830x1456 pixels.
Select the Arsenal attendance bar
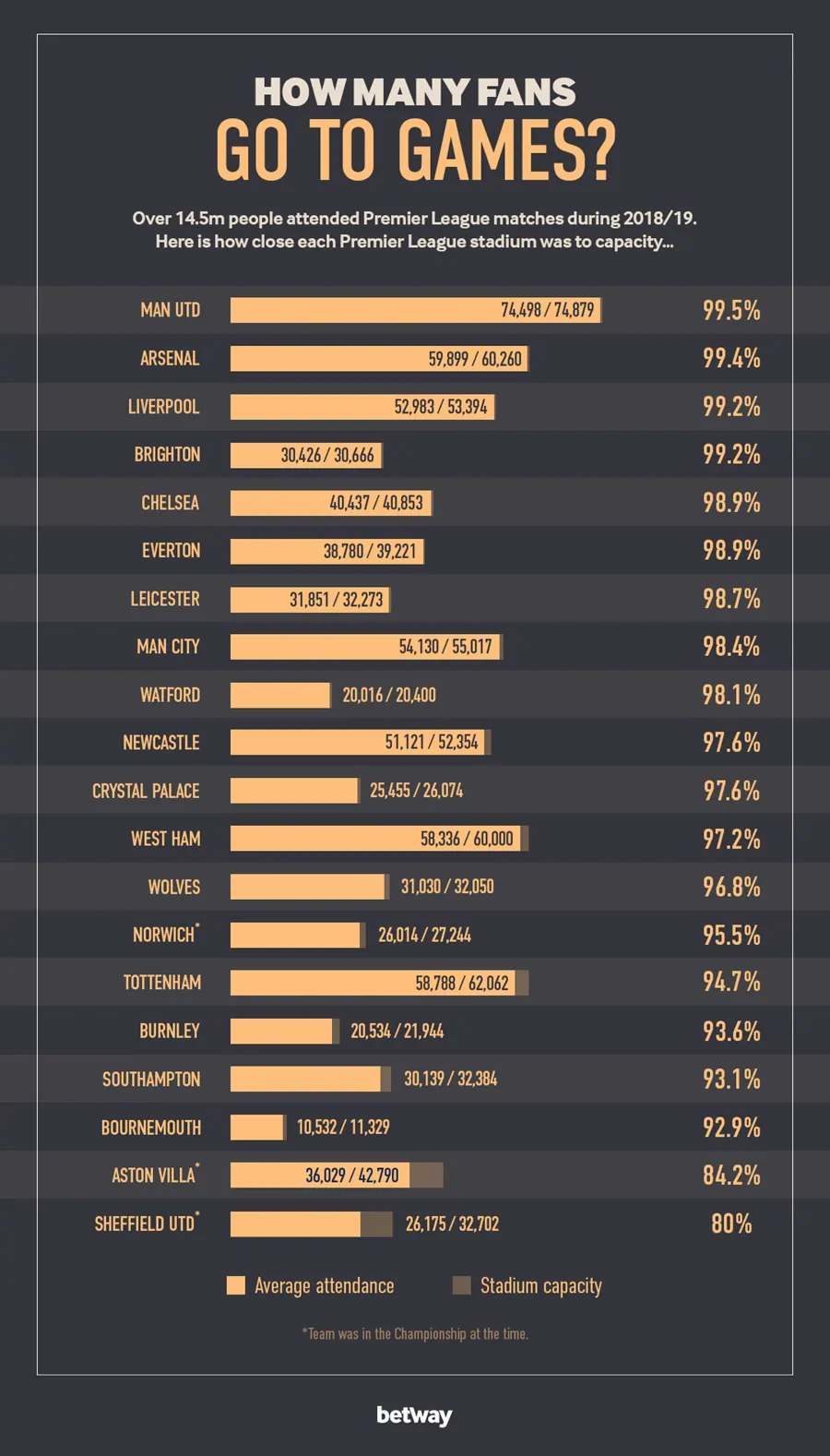point(378,359)
